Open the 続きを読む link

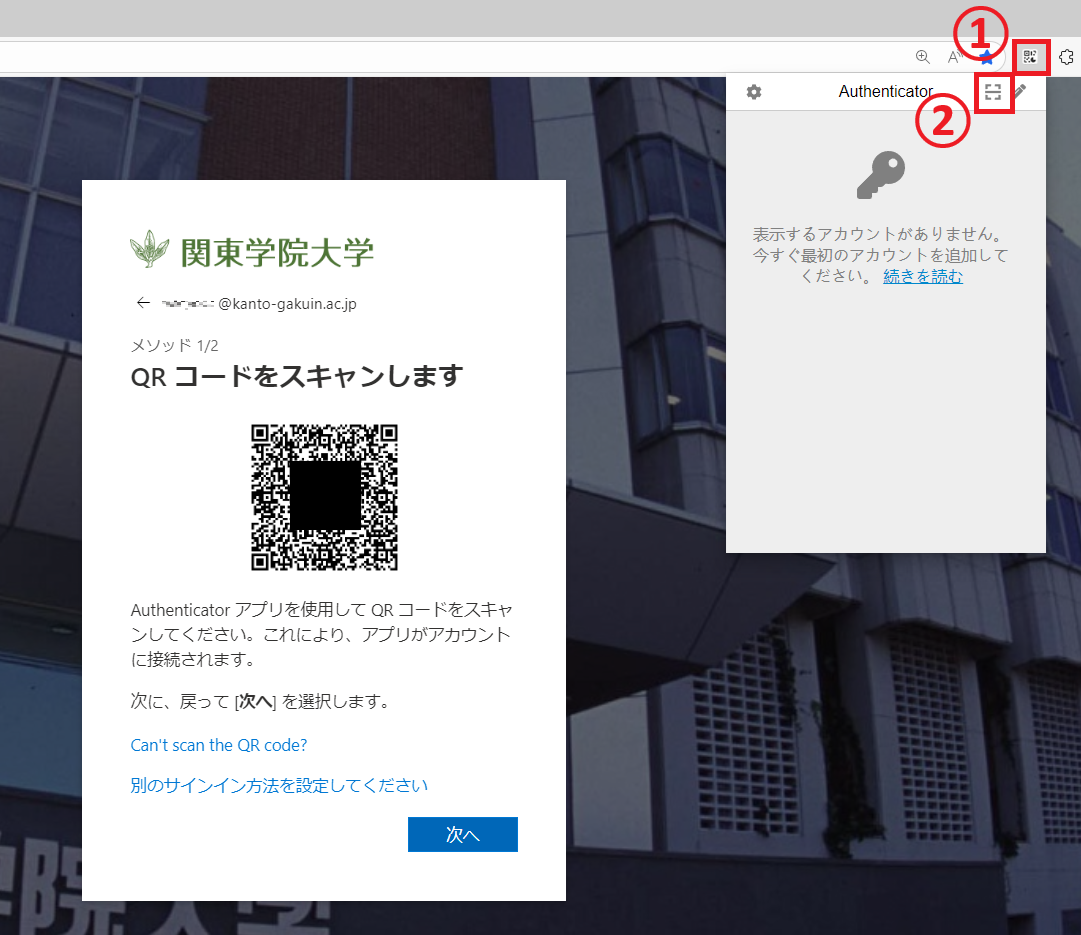coord(922,277)
